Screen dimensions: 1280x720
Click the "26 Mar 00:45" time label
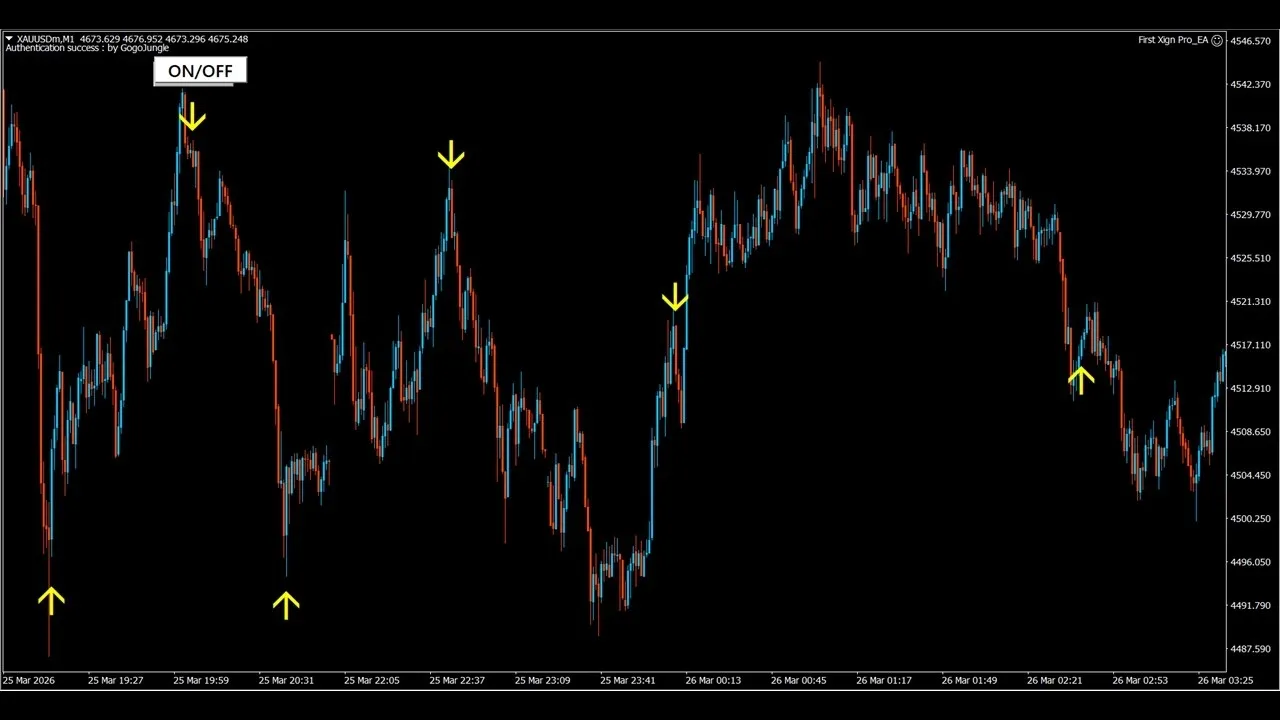(x=799, y=681)
